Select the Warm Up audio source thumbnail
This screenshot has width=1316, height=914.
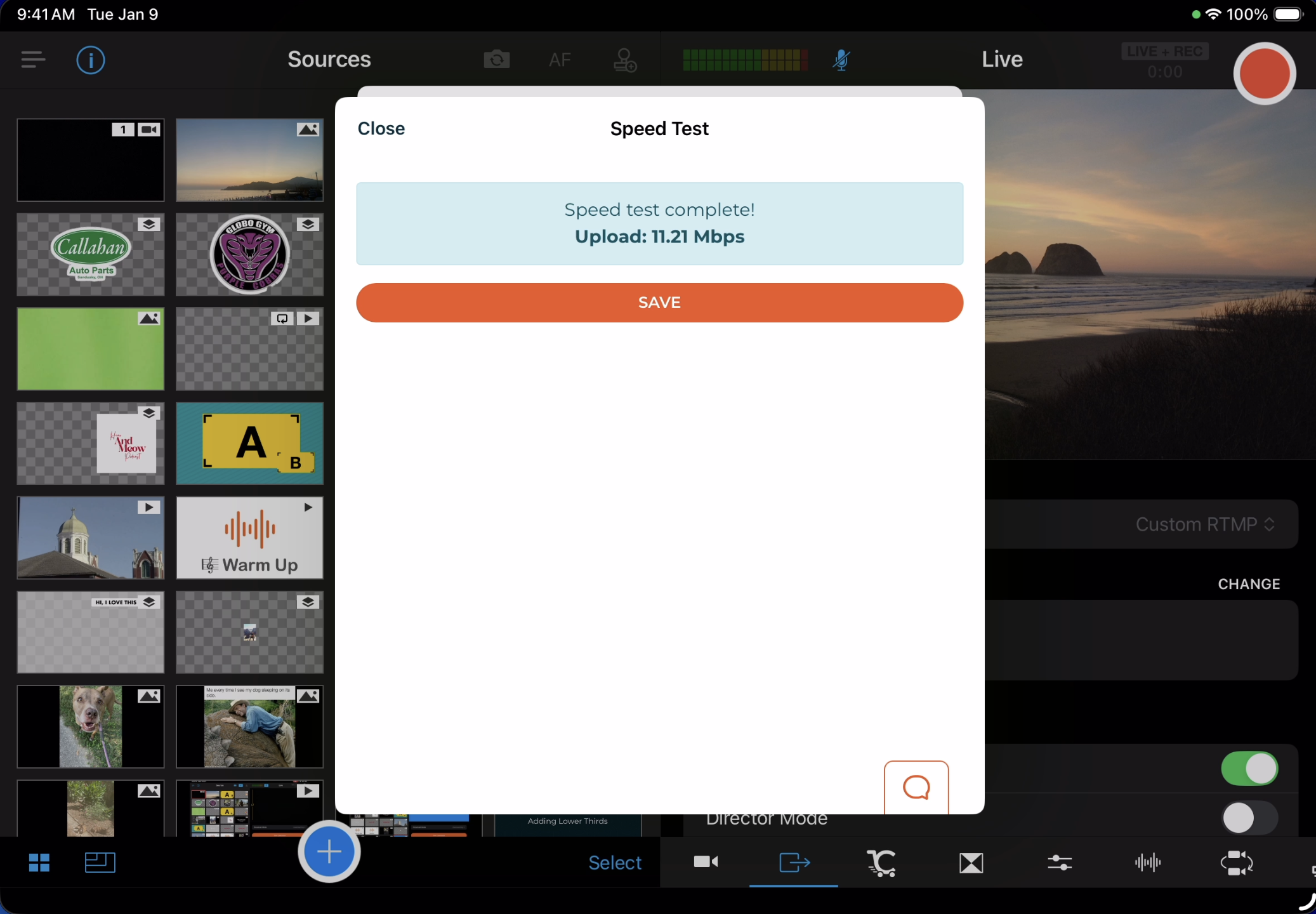pyautogui.click(x=249, y=538)
